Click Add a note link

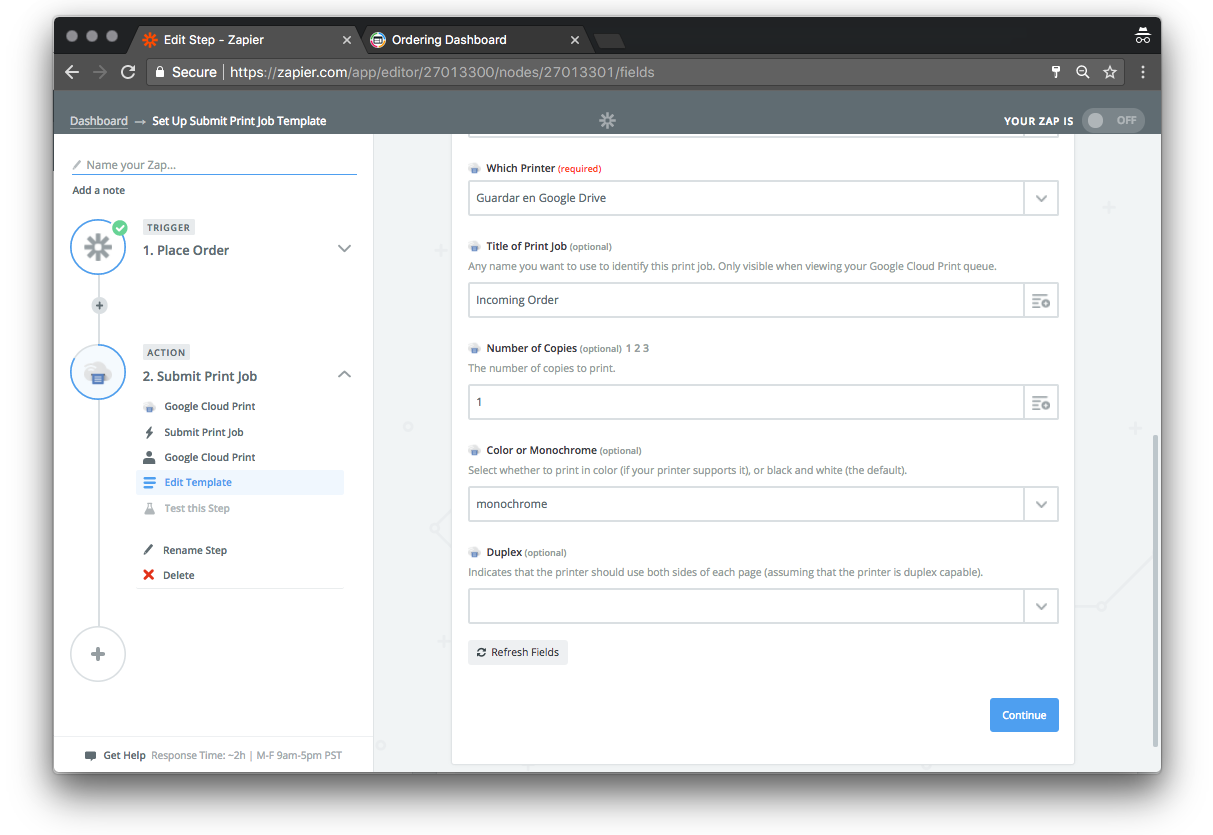(x=99, y=190)
